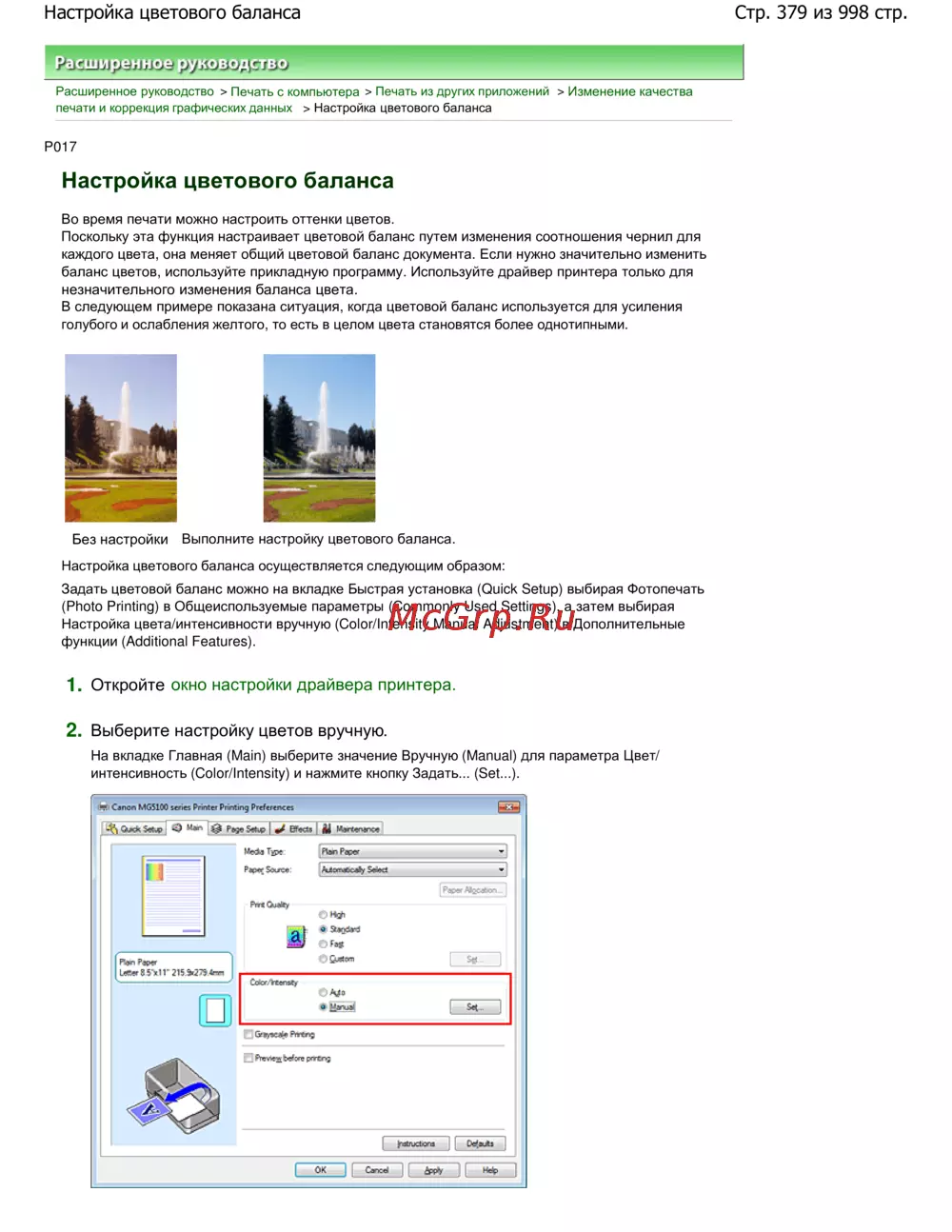Click the Print Quality letter 'a' icon
The width and height of the screenshot is (952, 1232).
click(296, 937)
